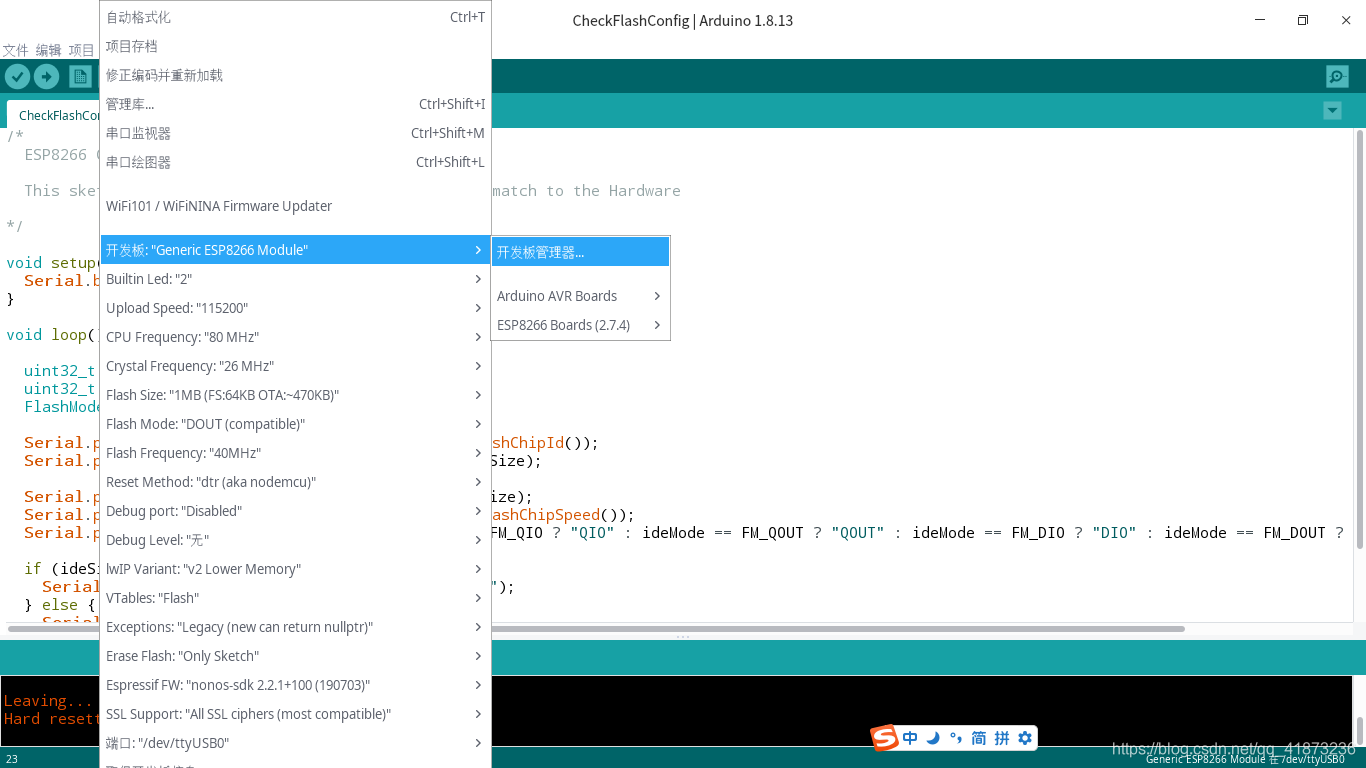This screenshot has width=1366, height=768.
Task: Click status bar line number 23
Action: (x=12, y=759)
